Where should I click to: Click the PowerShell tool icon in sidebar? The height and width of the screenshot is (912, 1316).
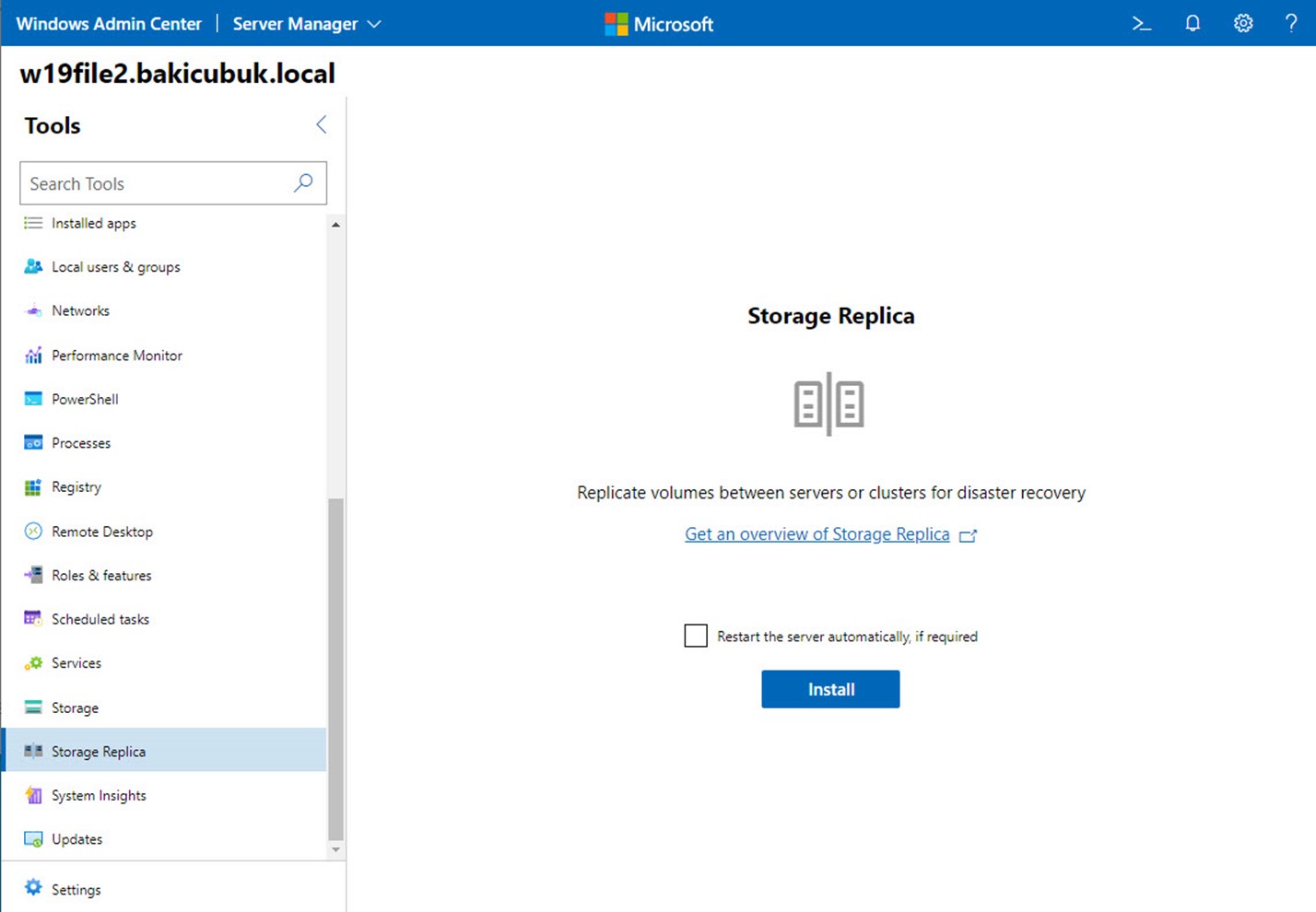click(x=33, y=399)
